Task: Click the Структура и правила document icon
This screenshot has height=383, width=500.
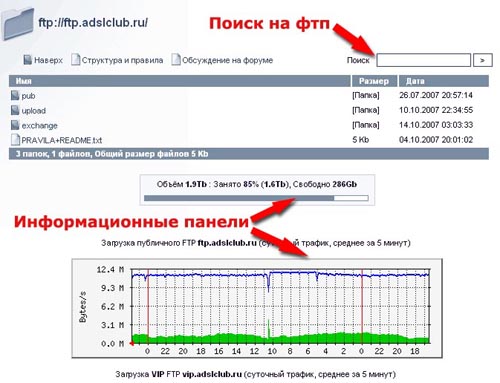Action: (x=76, y=60)
